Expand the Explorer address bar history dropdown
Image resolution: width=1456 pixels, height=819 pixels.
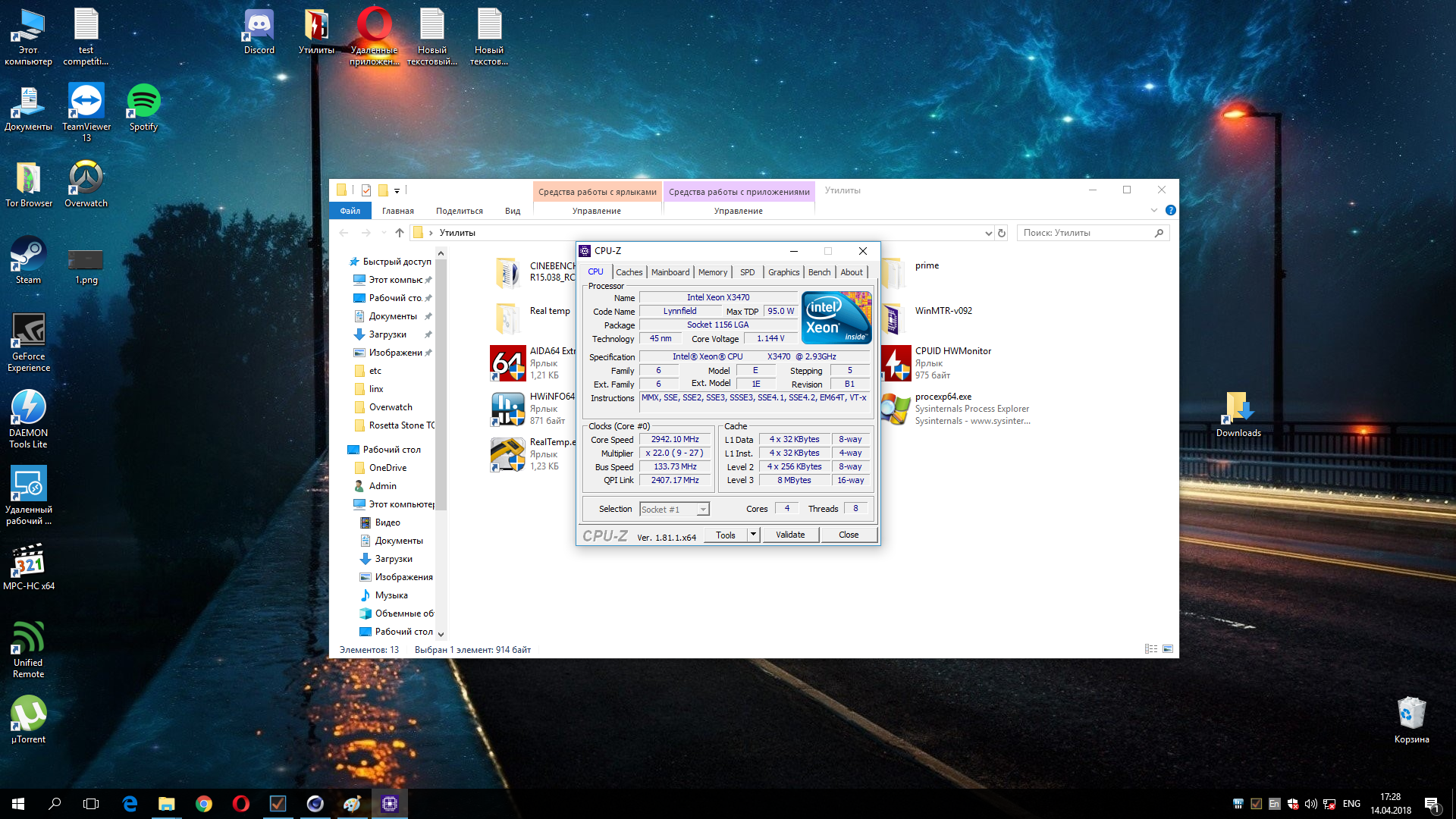988,233
